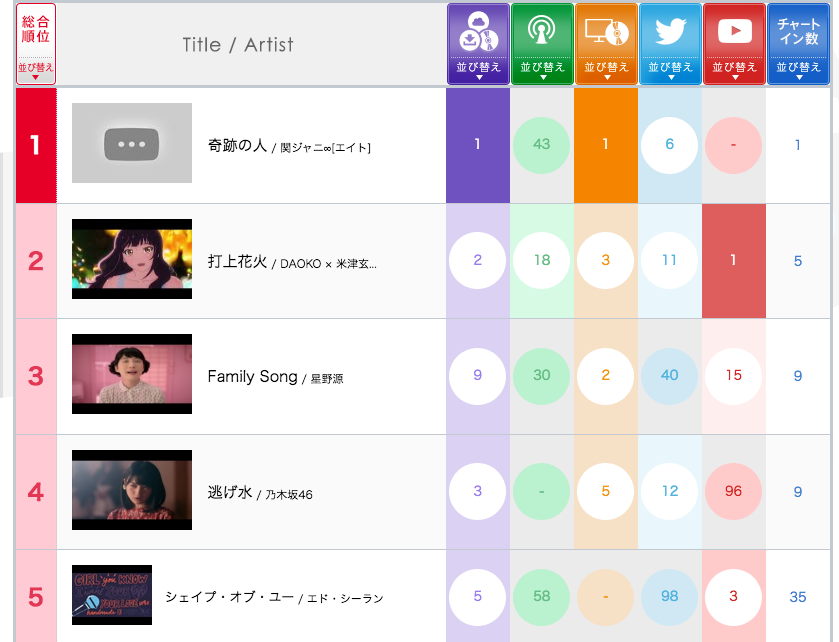Click the 逃げ水 title by 乃木坂46
Screen dimensions: 839x642
click(230, 493)
